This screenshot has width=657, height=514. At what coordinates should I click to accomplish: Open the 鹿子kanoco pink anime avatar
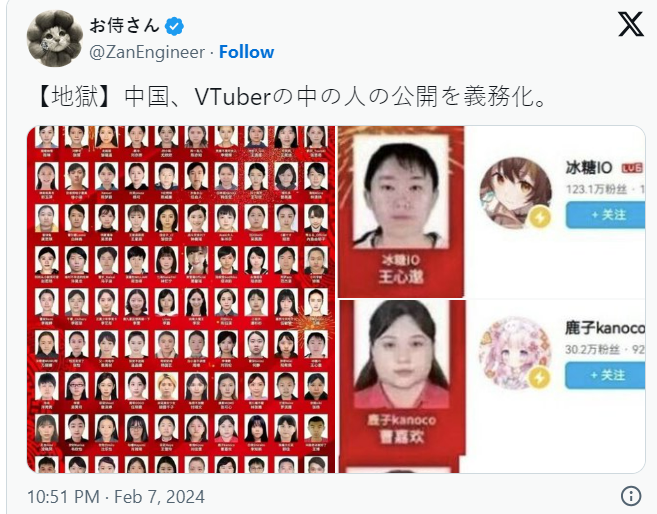pyautogui.click(x=515, y=353)
